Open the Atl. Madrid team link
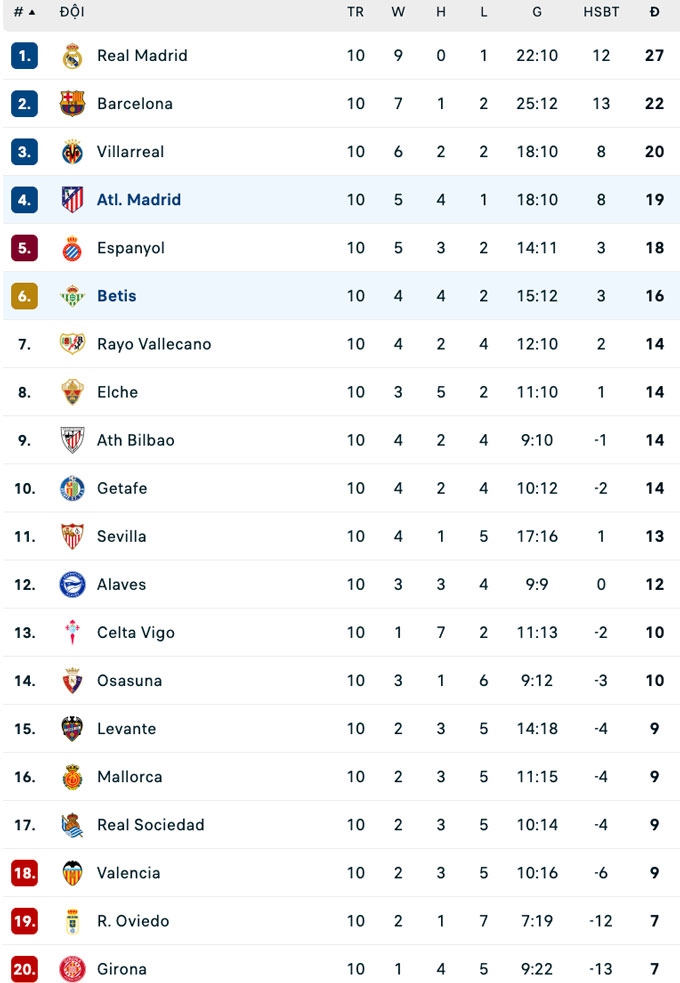680x983 pixels. (x=139, y=200)
